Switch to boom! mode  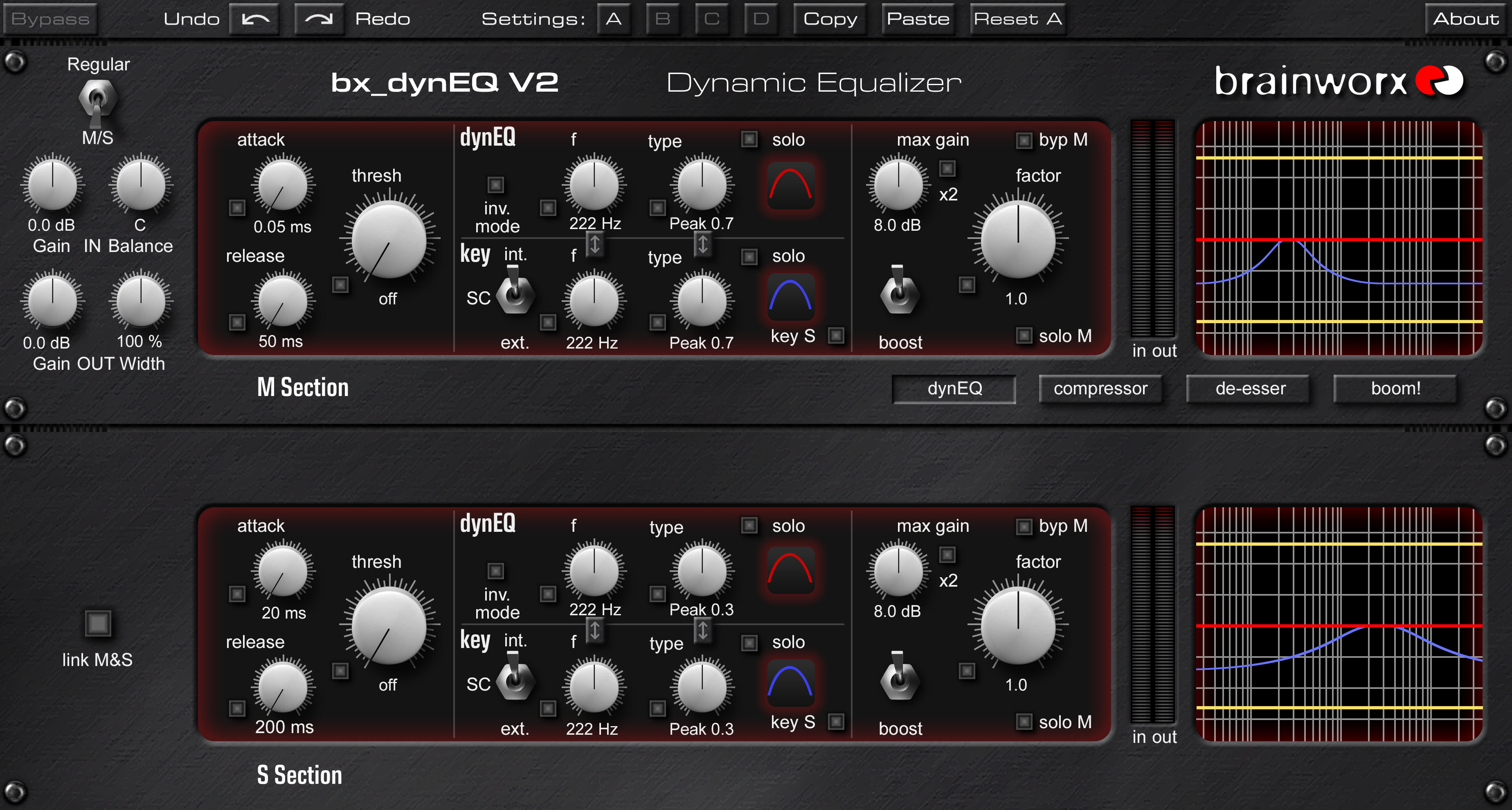pyautogui.click(x=1395, y=389)
